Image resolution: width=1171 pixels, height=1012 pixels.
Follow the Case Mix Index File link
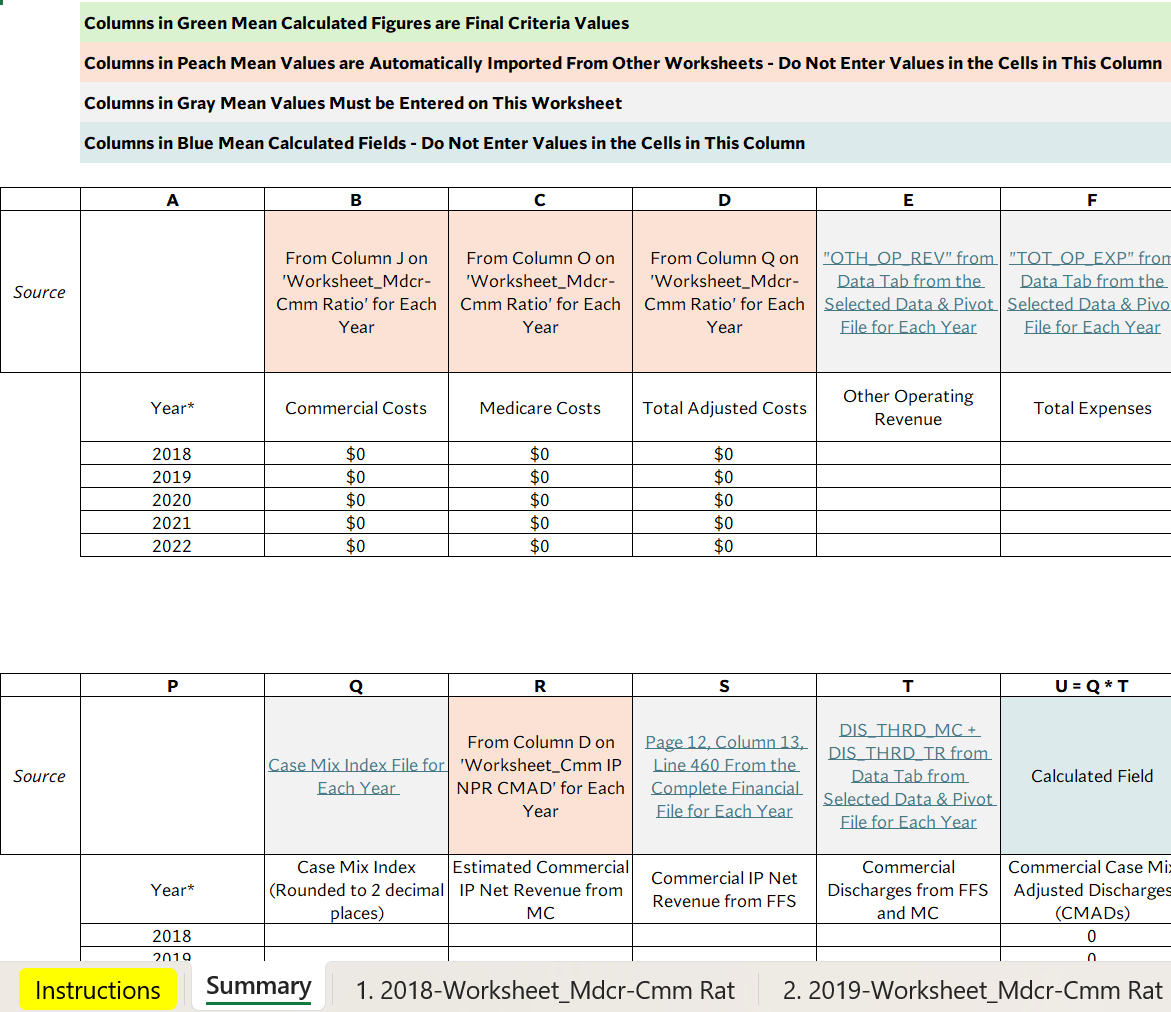tap(356, 776)
